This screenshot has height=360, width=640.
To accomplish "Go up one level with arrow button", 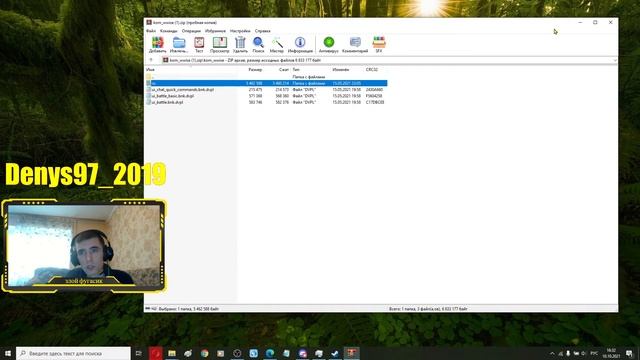I will (151, 60).
